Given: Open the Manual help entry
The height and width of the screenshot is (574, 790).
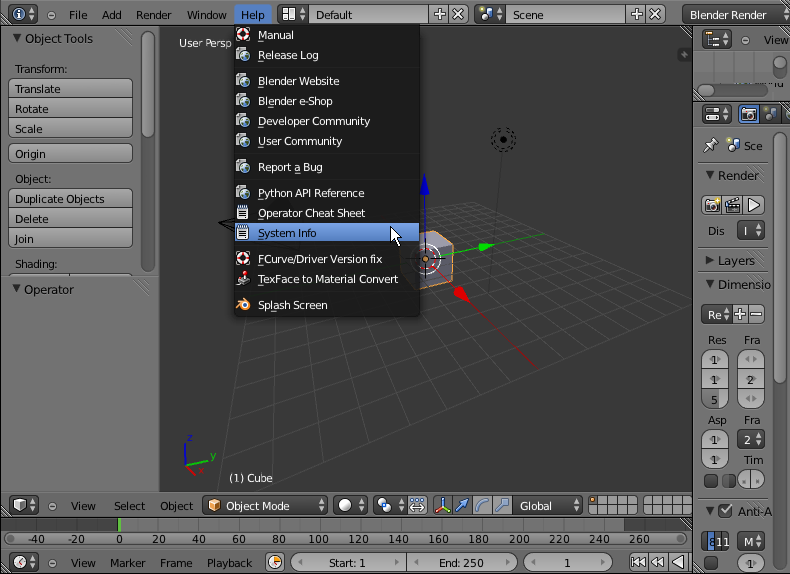Looking at the screenshot, I should pos(327,35).
